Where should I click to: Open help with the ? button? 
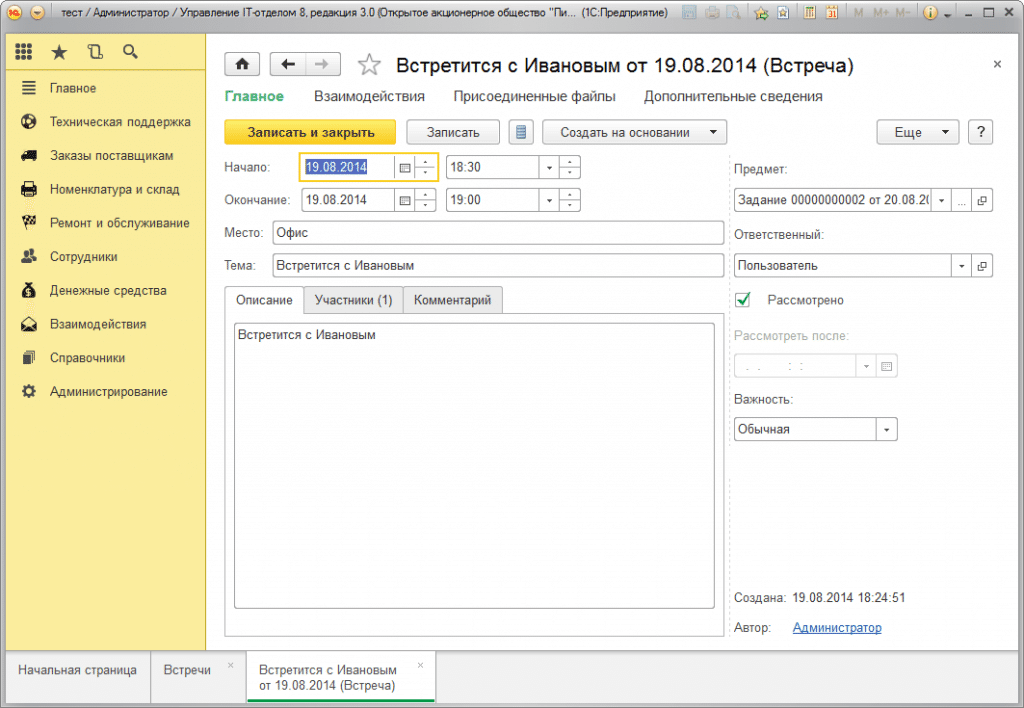[980, 132]
